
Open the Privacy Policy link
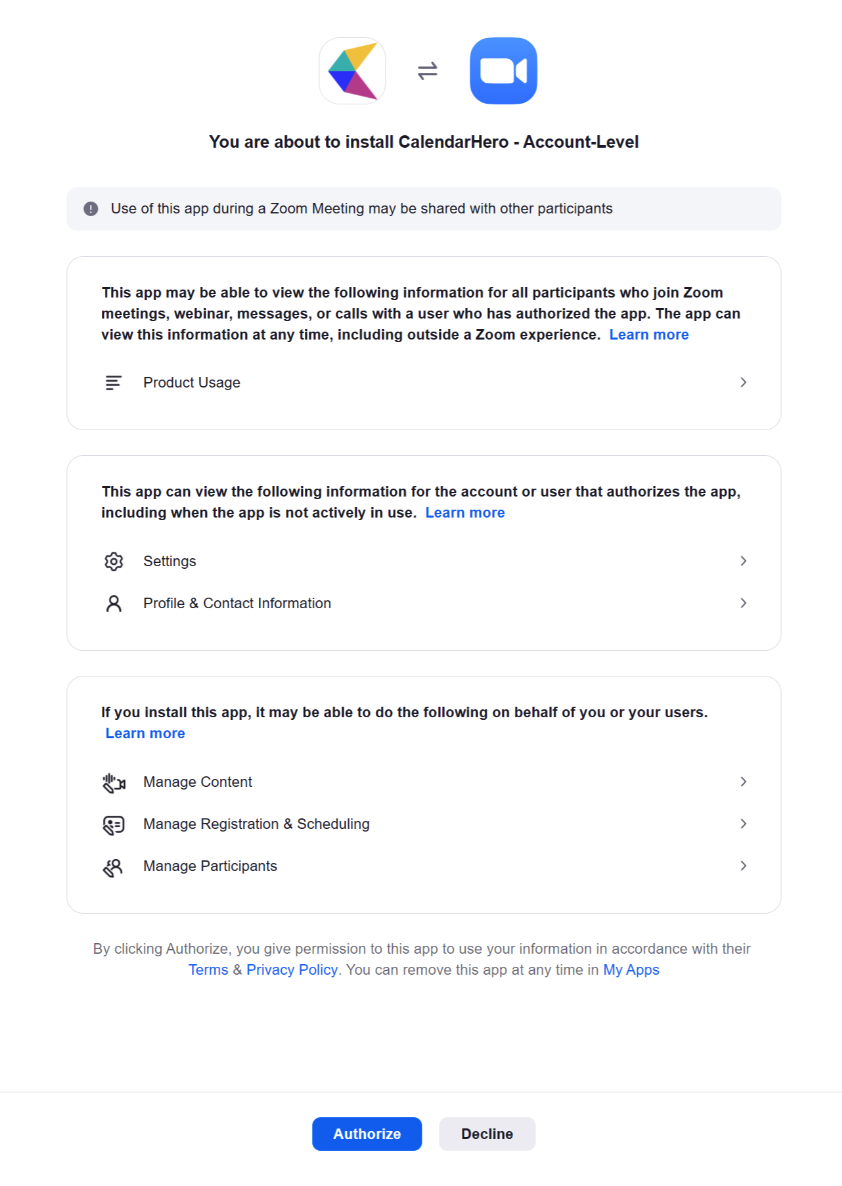coord(292,970)
